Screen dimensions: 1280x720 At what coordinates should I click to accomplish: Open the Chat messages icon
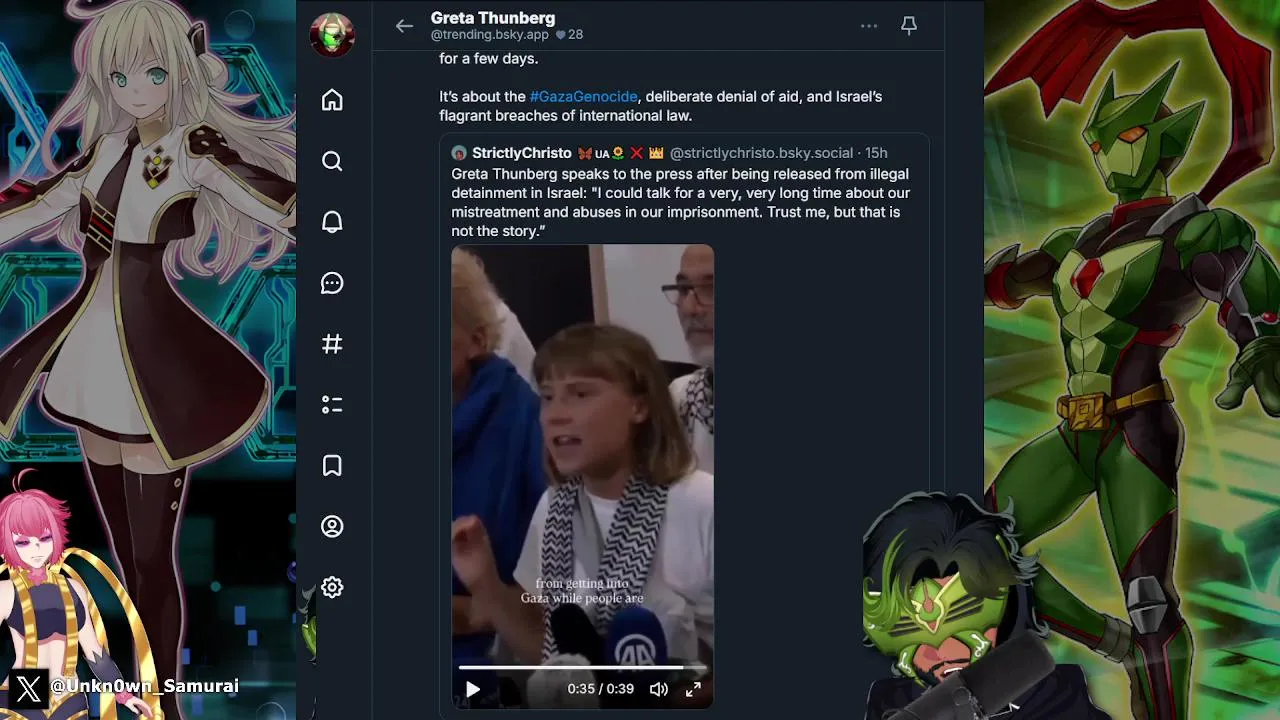332,283
